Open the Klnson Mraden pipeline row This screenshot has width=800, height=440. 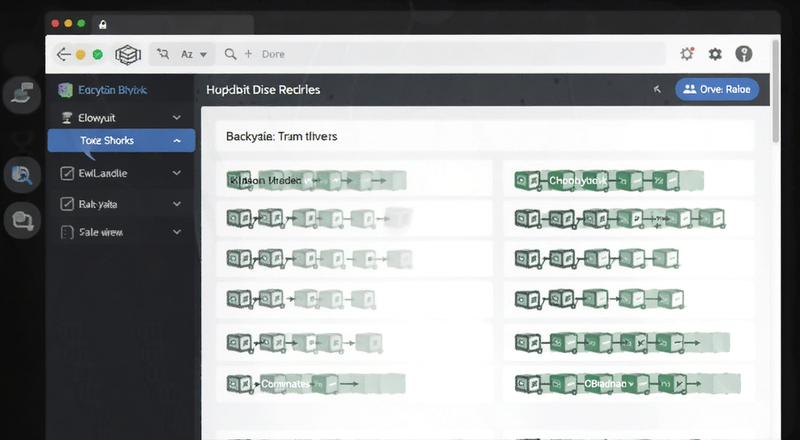(354, 180)
